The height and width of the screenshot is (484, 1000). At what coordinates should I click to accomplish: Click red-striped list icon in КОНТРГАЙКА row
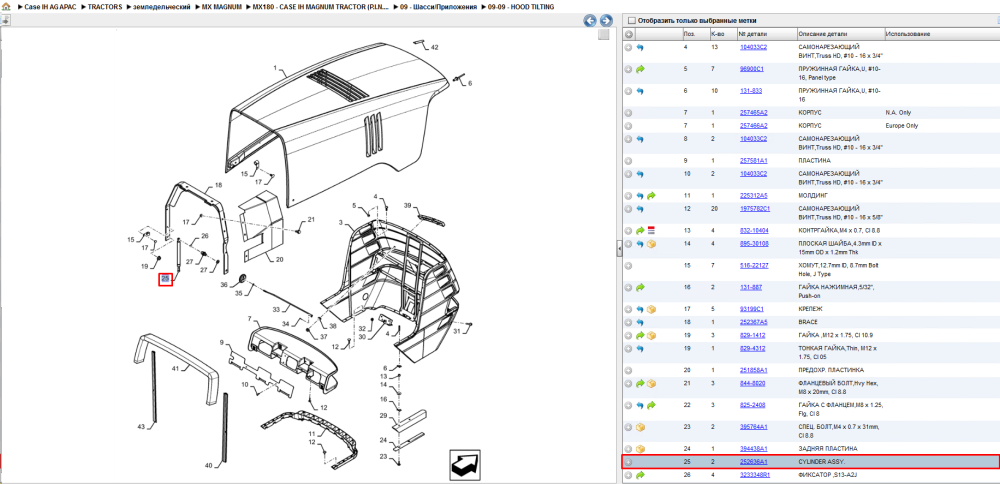point(651,230)
